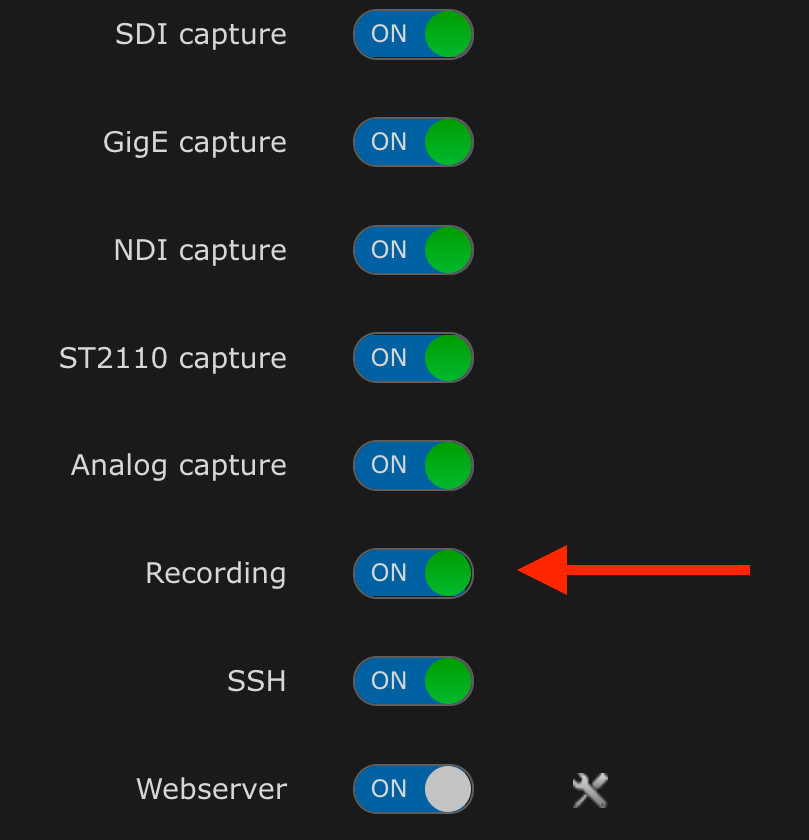This screenshot has height=840, width=809.
Task: Turn off NDI capture switch
Action: point(413,250)
